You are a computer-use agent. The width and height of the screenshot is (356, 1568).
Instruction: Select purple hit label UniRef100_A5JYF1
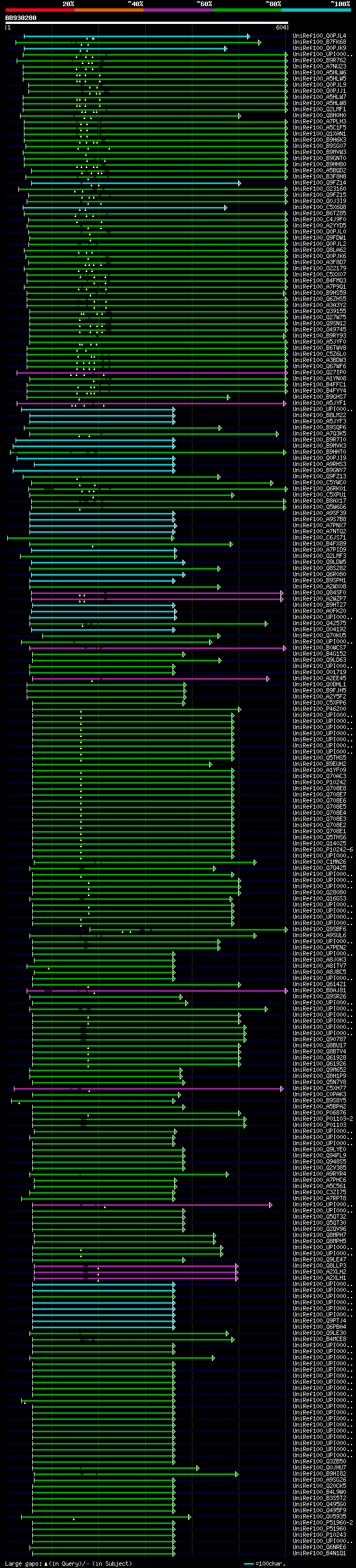pyautogui.click(x=319, y=403)
